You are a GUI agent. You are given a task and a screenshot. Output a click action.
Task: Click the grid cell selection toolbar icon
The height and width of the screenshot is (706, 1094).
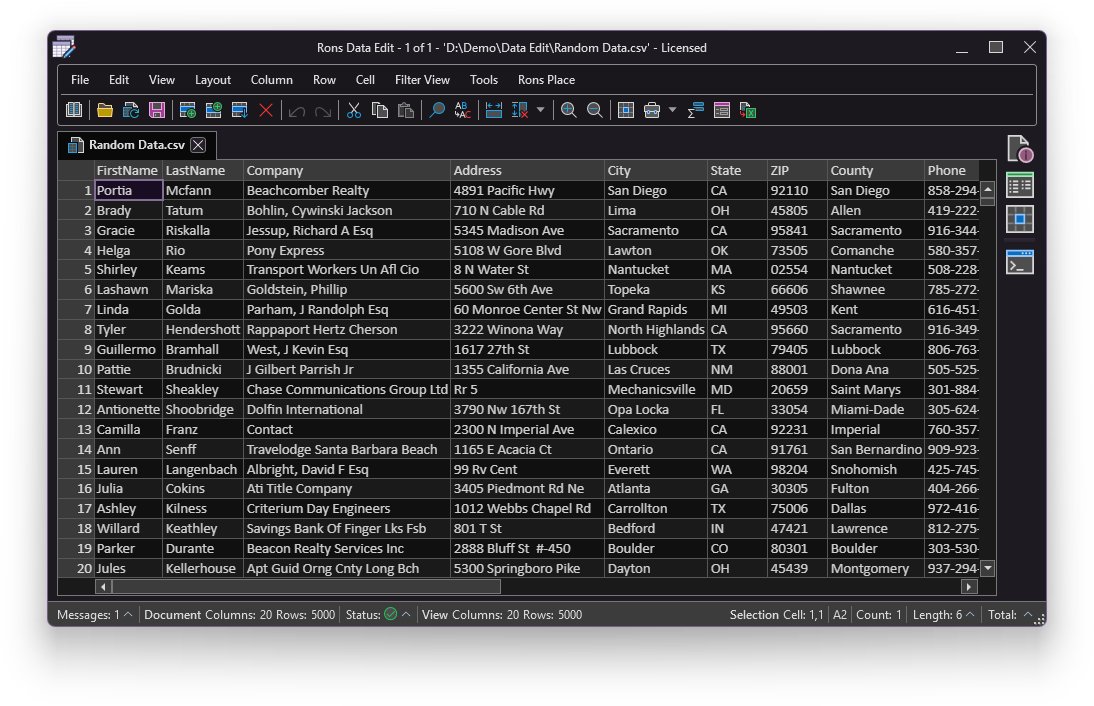(626, 110)
